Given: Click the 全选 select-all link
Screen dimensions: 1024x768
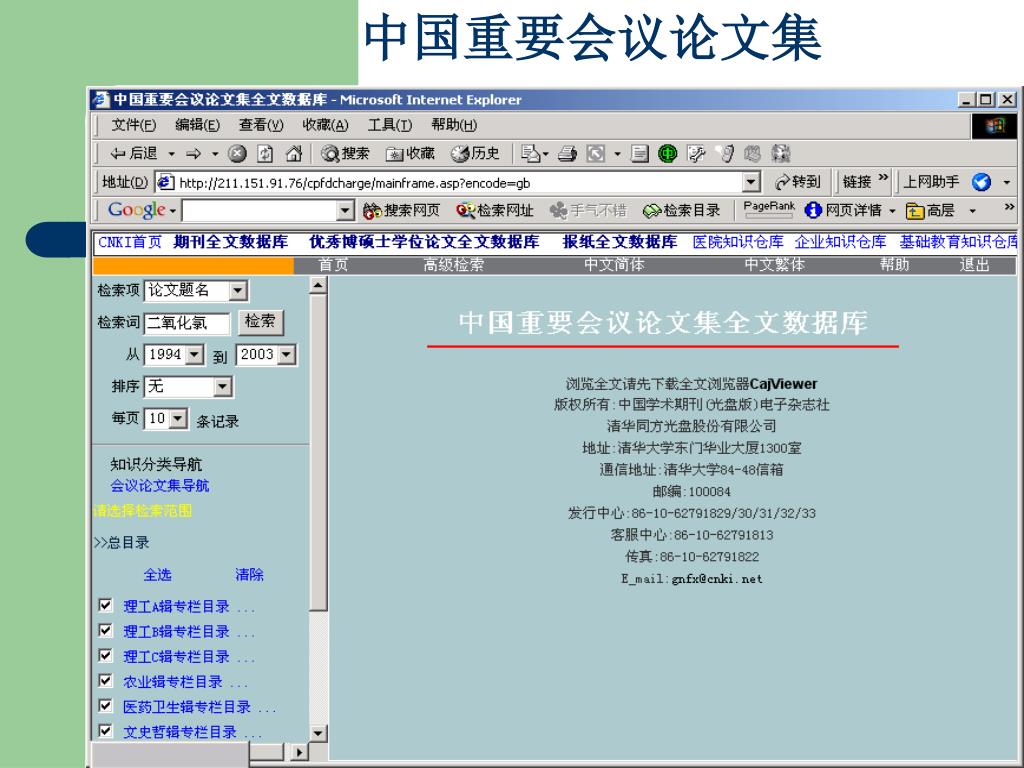Looking at the screenshot, I should 157,575.
